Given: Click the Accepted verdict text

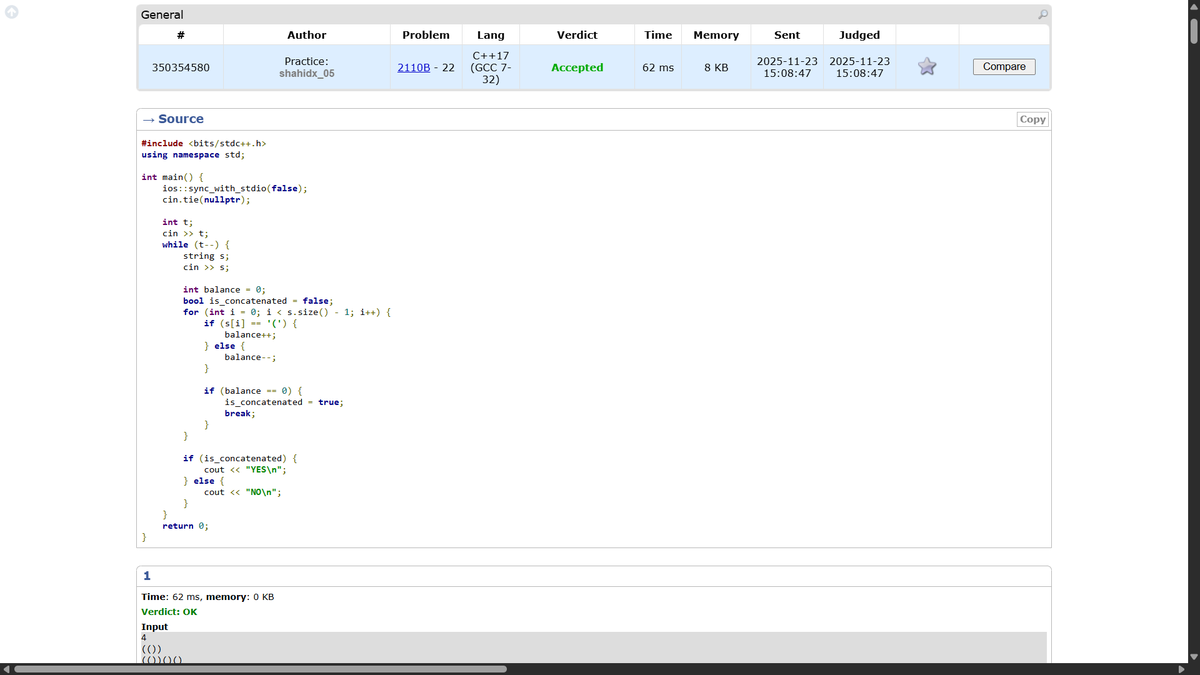Looking at the screenshot, I should coord(577,68).
